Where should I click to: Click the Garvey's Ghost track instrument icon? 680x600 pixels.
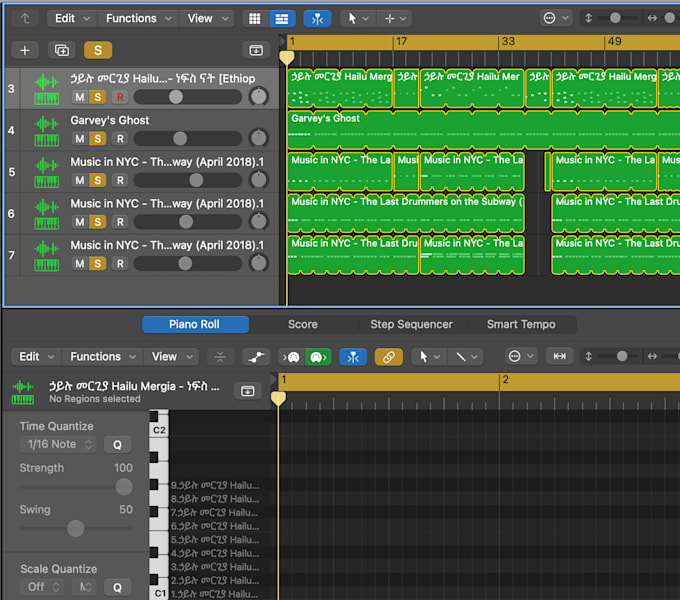[x=46, y=131]
